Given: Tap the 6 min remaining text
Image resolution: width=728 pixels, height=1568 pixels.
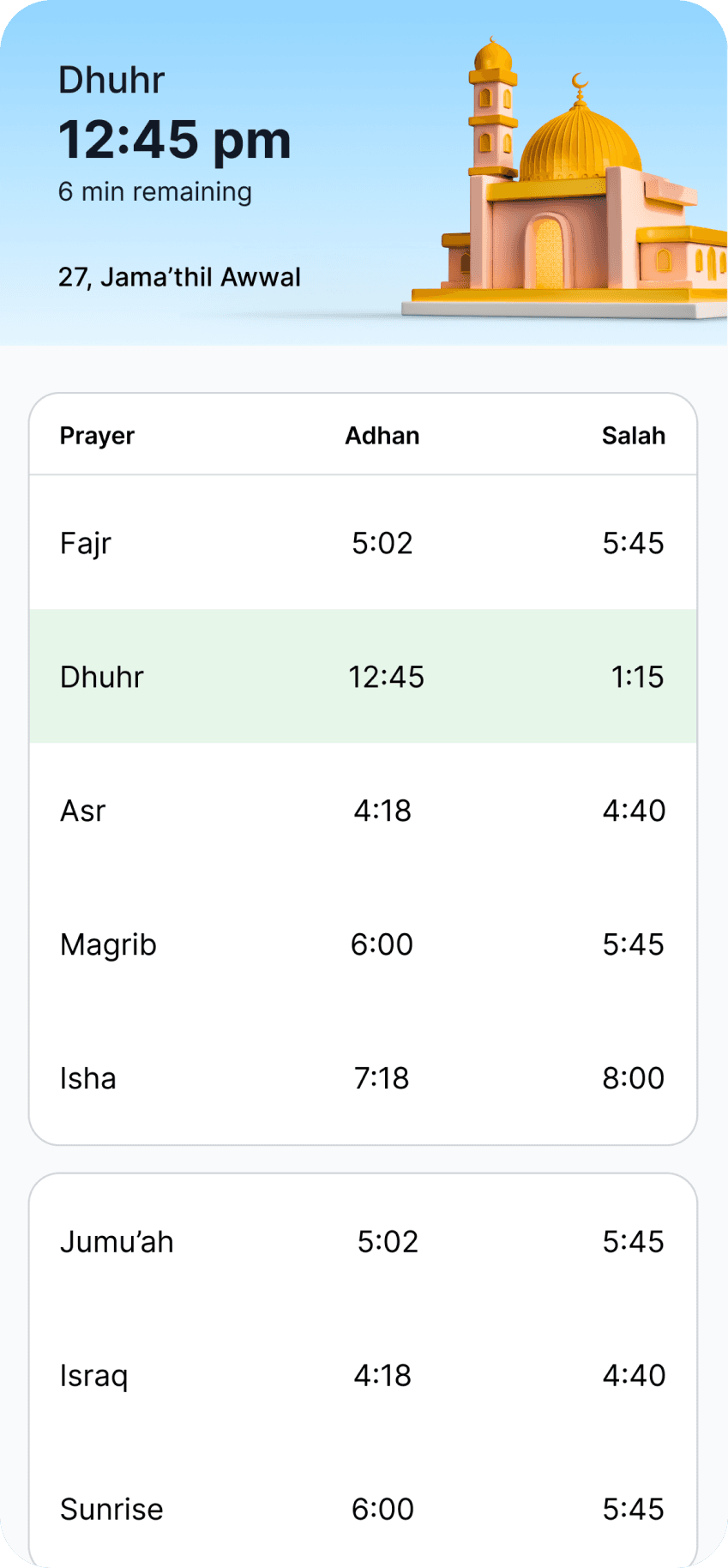Looking at the screenshot, I should [x=154, y=191].
